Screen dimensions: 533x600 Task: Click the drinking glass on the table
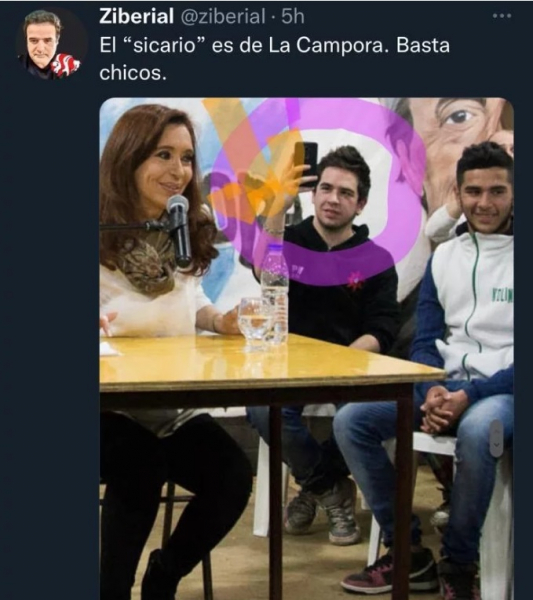pyautogui.click(x=254, y=320)
